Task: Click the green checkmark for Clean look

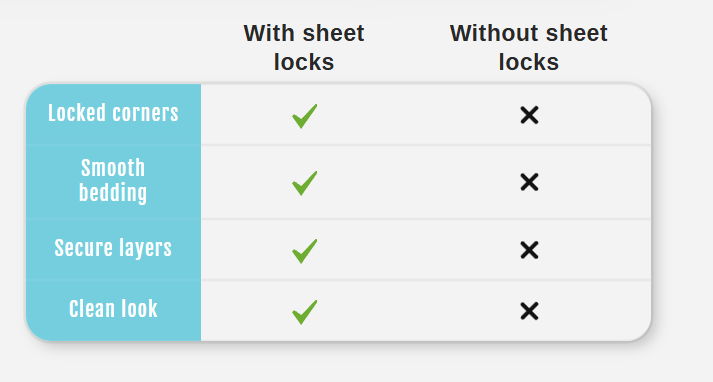Action: click(x=304, y=312)
